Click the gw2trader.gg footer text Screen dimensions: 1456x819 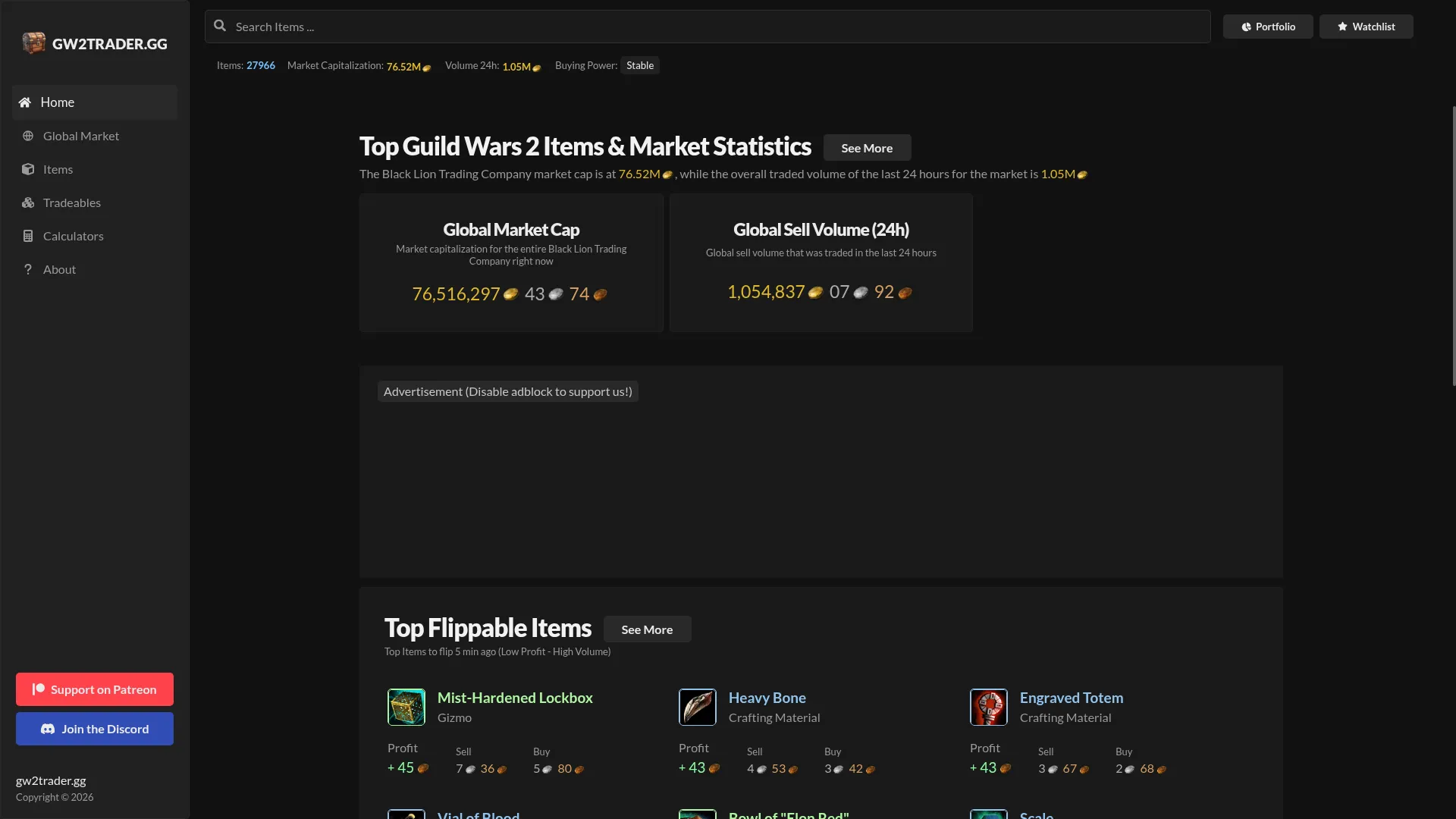(51, 780)
